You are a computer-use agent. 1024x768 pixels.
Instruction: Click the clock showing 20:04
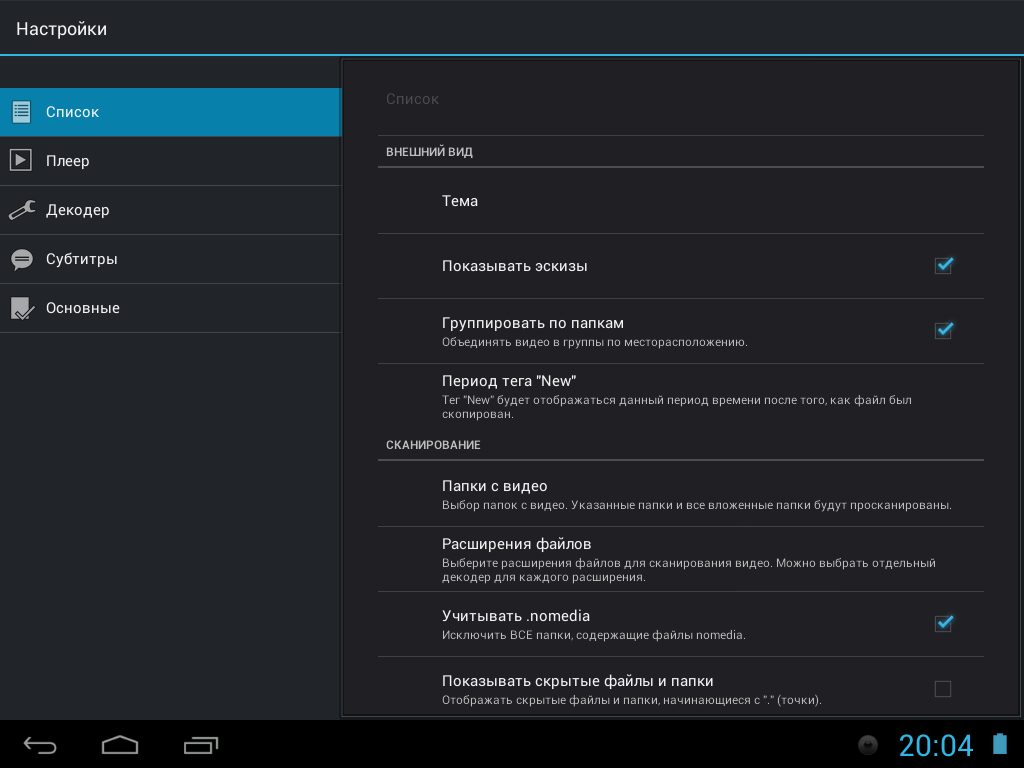(935, 745)
